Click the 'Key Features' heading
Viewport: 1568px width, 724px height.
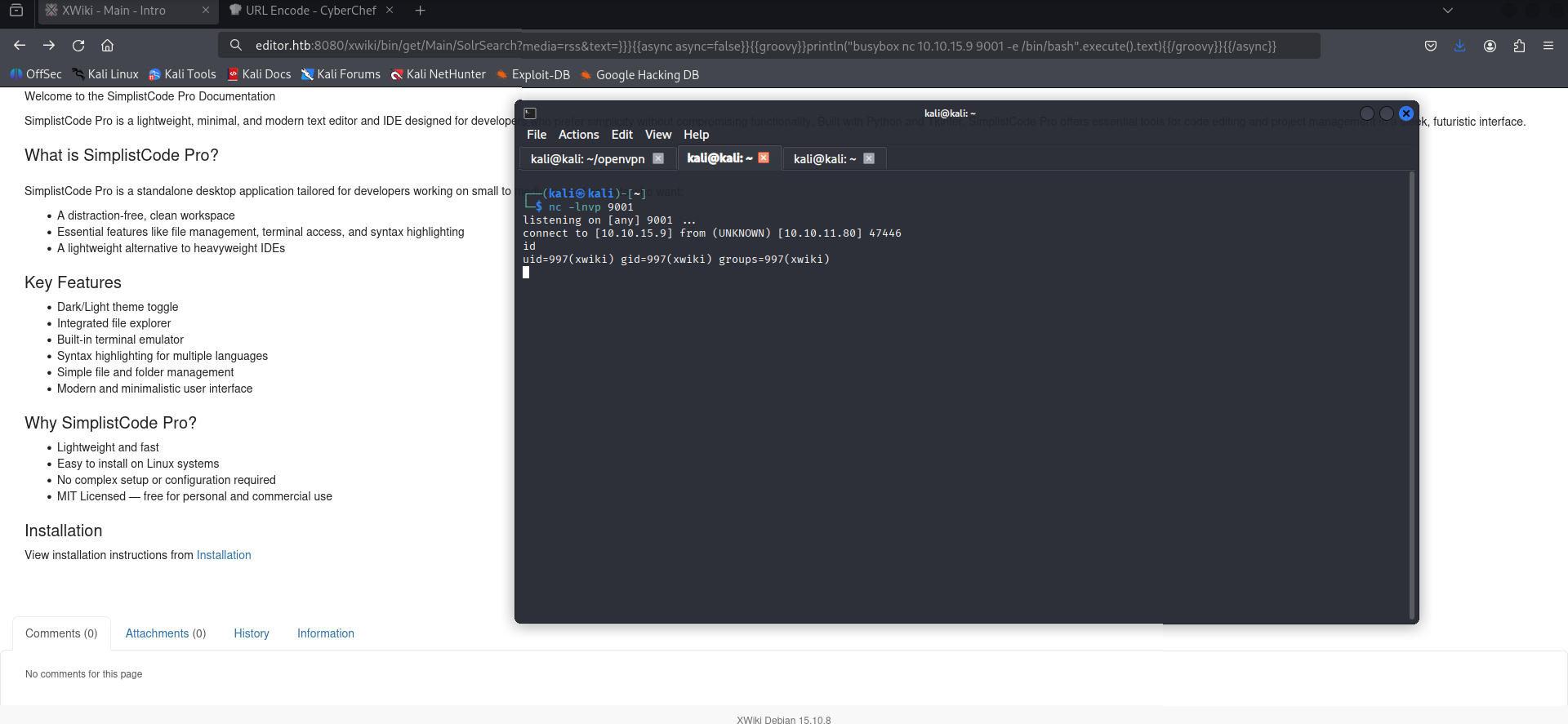coord(73,282)
